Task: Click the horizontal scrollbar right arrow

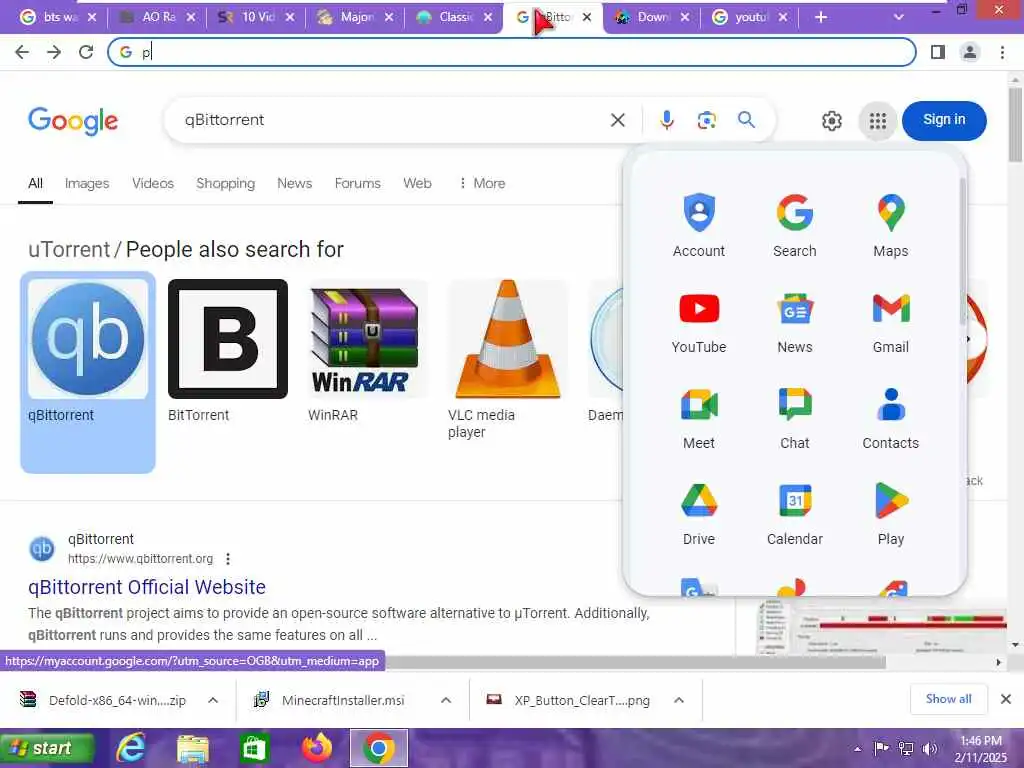Action: [x=998, y=663]
